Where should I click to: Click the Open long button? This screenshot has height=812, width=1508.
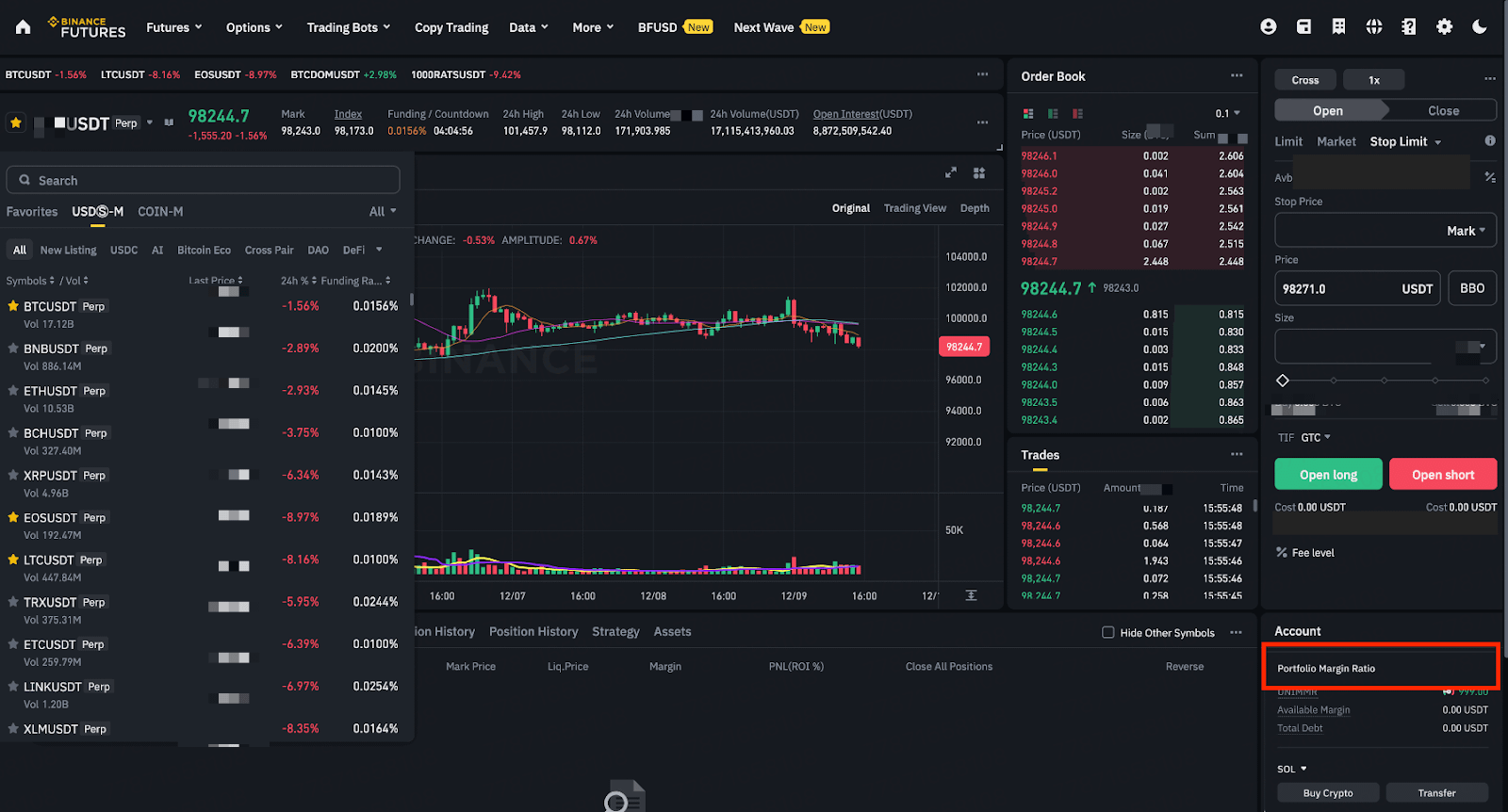click(1328, 474)
